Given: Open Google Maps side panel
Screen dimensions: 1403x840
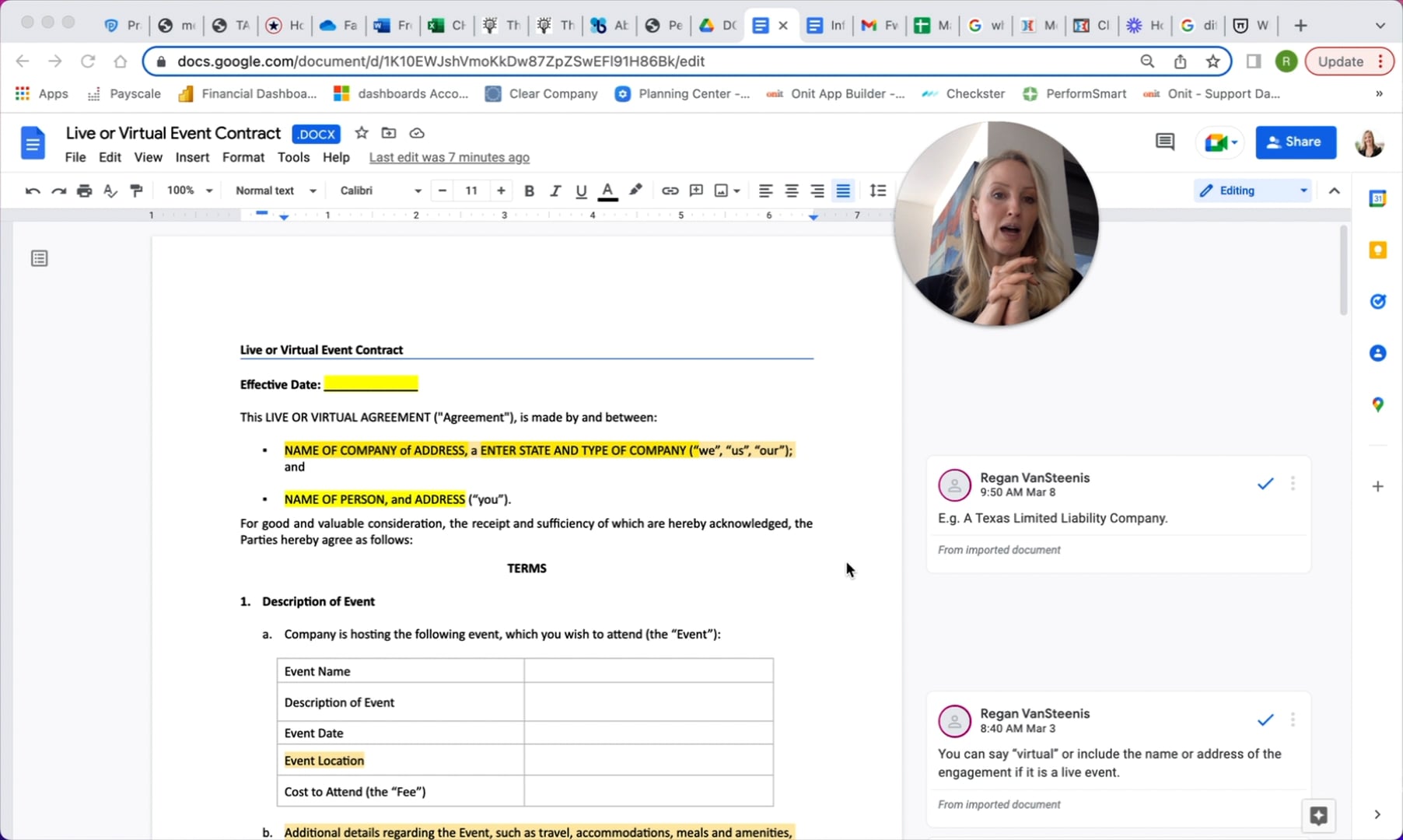Looking at the screenshot, I should [x=1377, y=404].
